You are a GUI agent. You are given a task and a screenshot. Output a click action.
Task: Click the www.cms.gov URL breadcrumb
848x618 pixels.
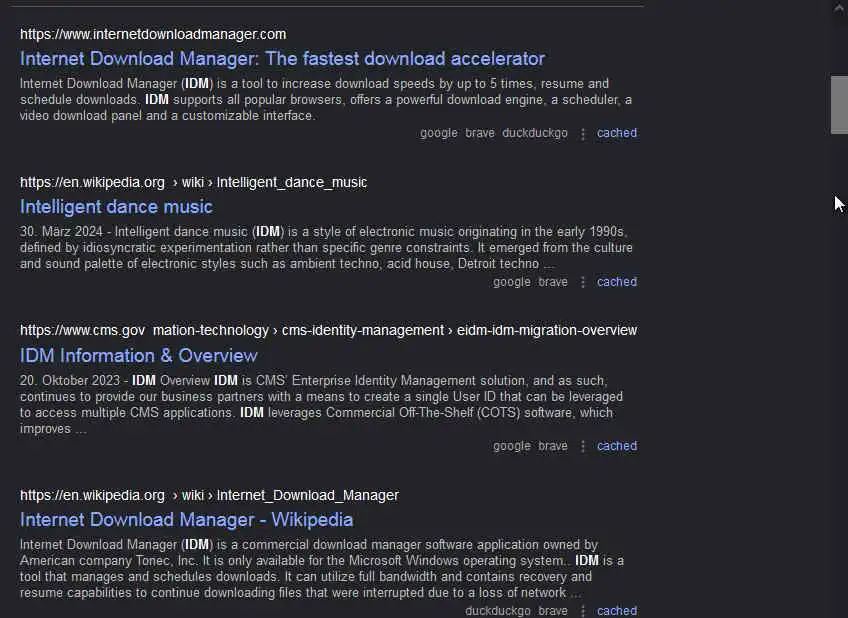click(328, 330)
